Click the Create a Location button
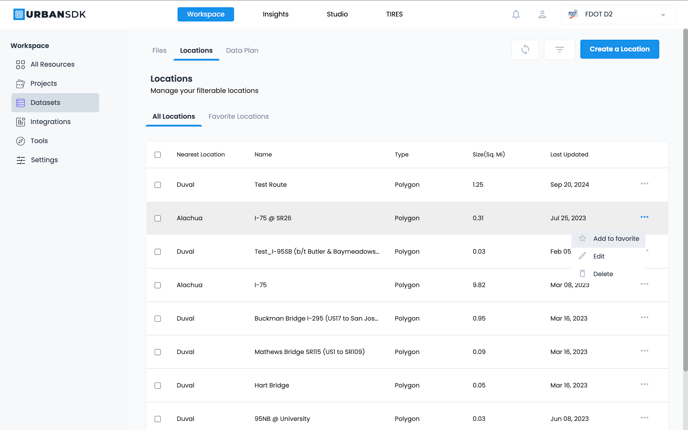The width and height of the screenshot is (688, 430). pos(619,49)
